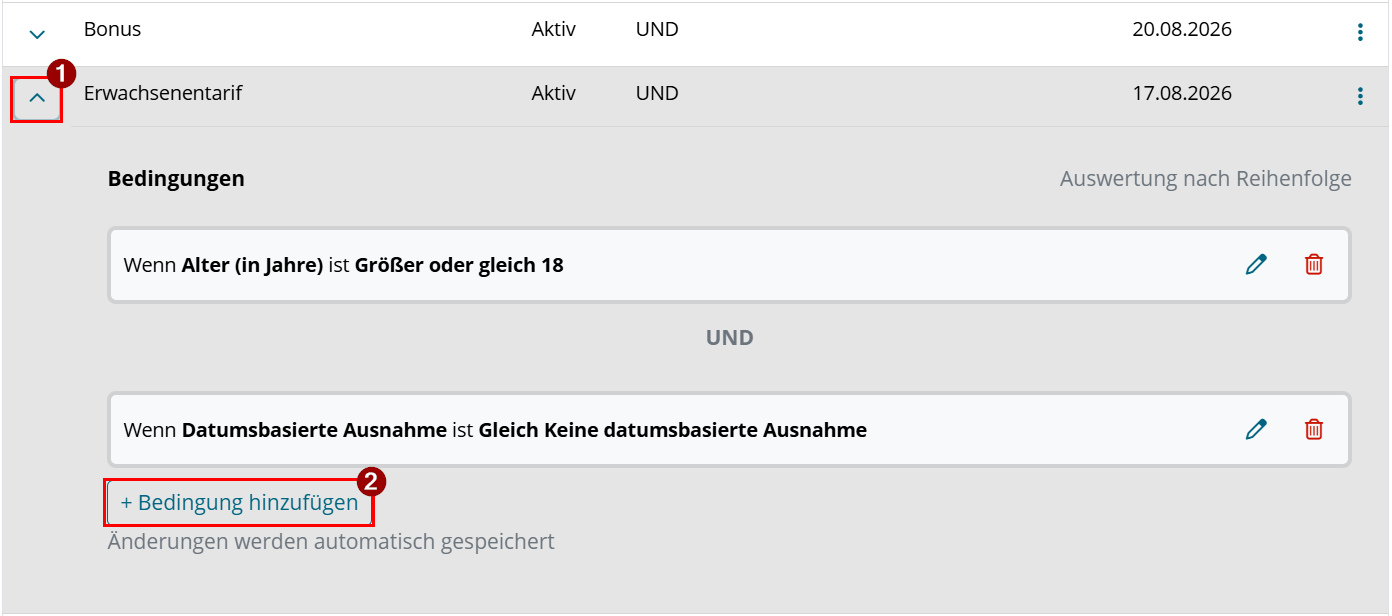Click the Bedingungen section heading

(x=176, y=179)
